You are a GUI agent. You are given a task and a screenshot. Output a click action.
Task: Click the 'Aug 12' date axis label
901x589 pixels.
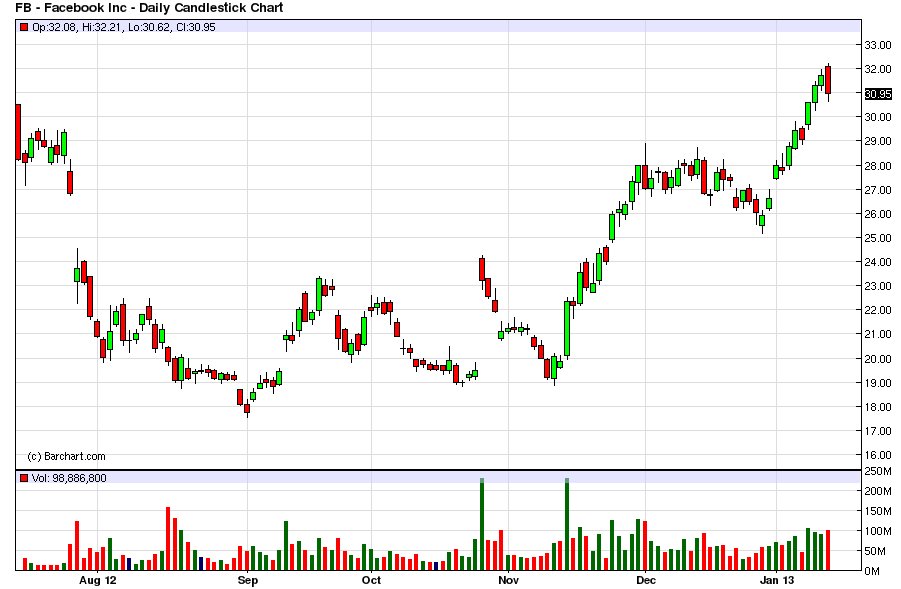[x=98, y=580]
